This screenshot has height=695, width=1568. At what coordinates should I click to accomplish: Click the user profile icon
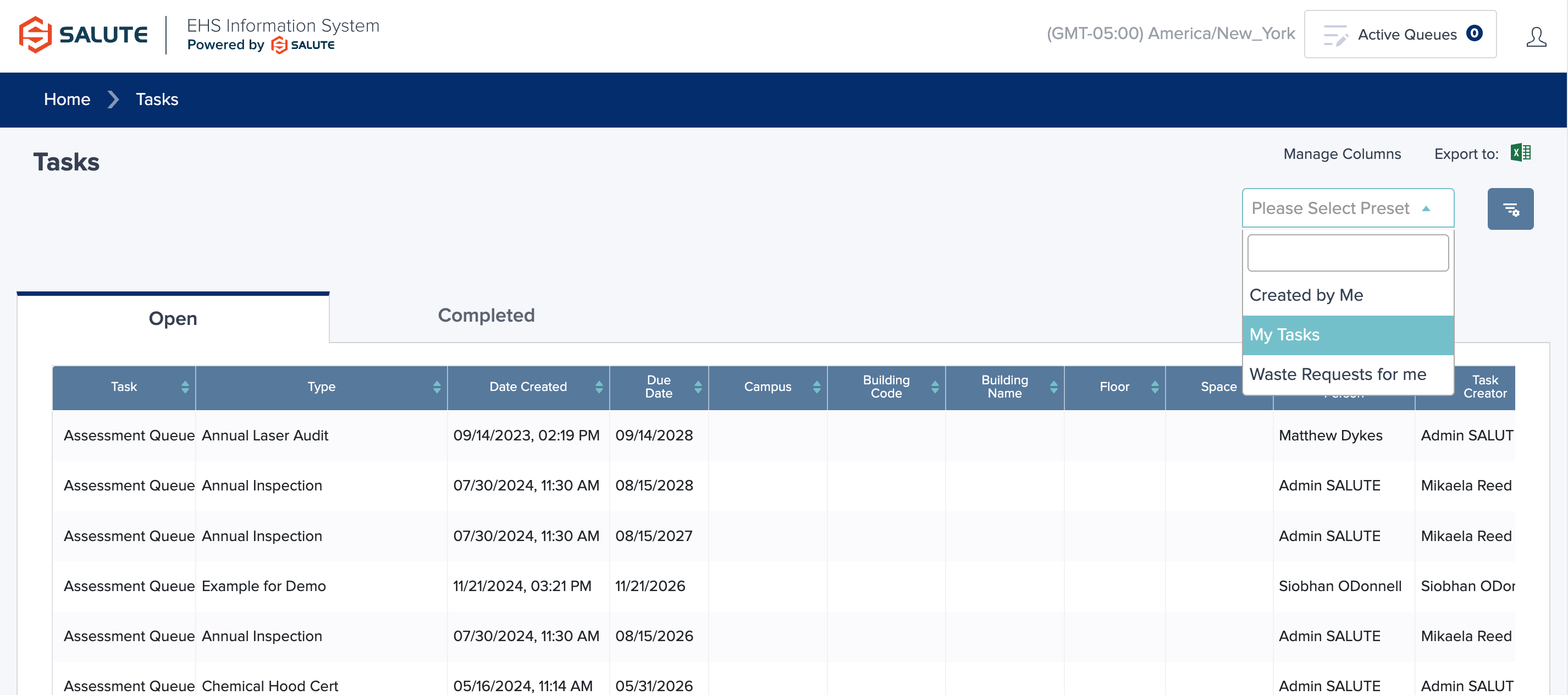point(1535,36)
